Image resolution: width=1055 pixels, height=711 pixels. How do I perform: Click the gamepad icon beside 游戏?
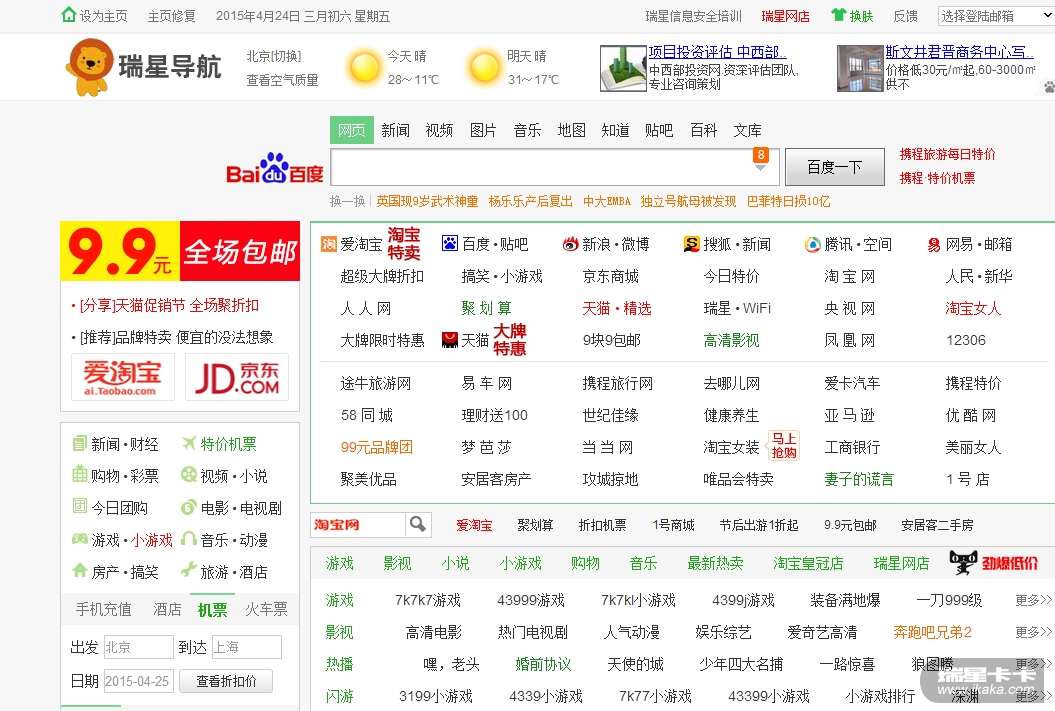(x=79, y=539)
